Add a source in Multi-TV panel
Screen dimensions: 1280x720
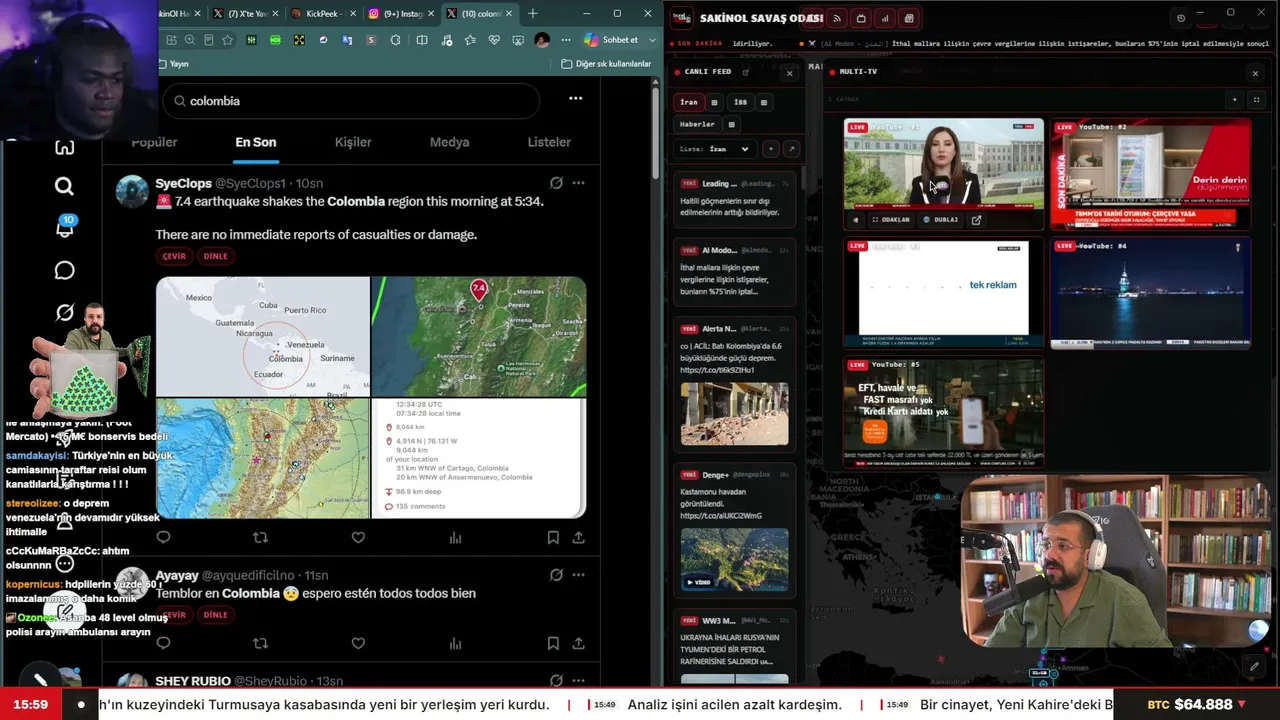pyautogui.click(x=1235, y=100)
